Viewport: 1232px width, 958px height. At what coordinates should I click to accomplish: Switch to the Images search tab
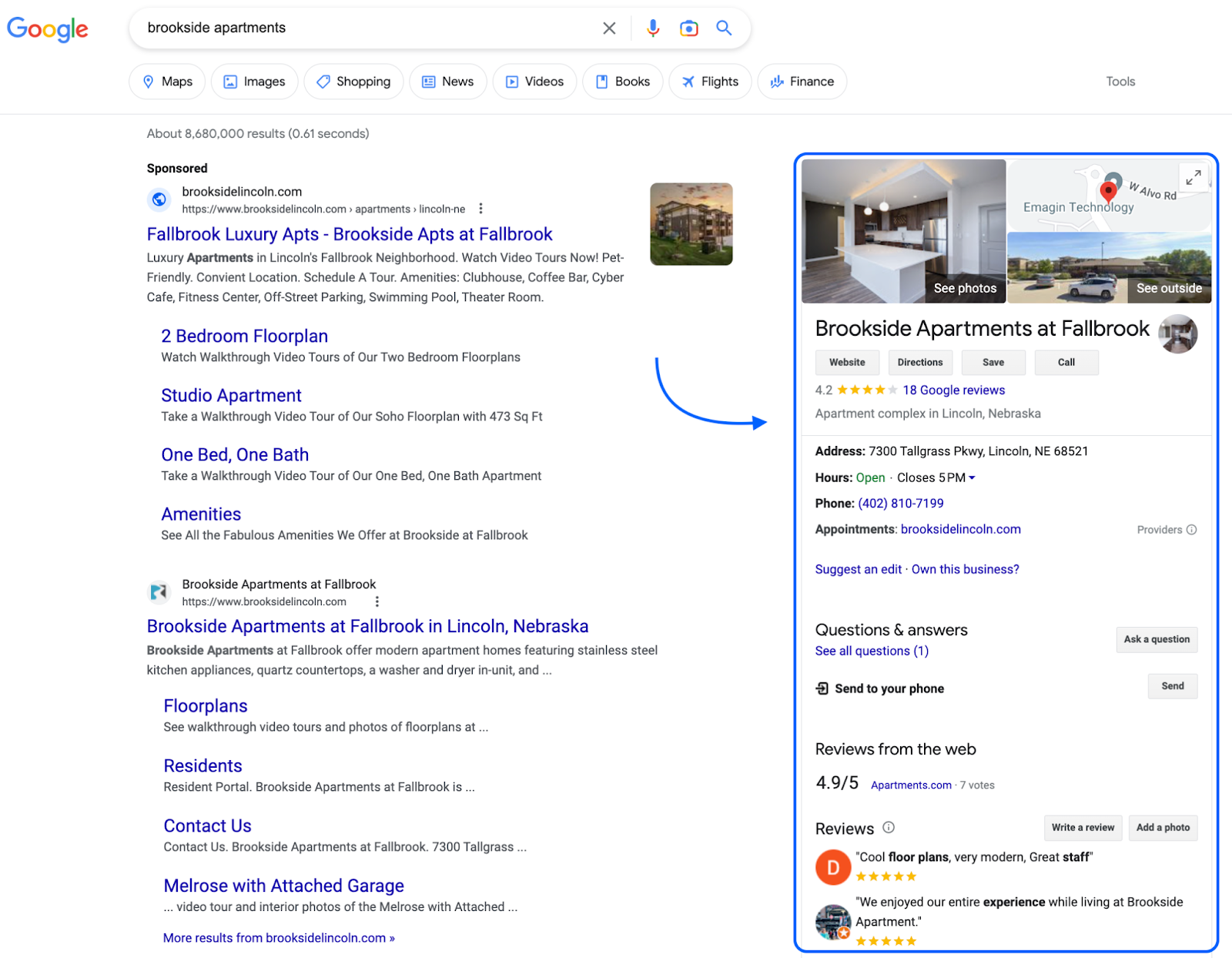coord(254,82)
